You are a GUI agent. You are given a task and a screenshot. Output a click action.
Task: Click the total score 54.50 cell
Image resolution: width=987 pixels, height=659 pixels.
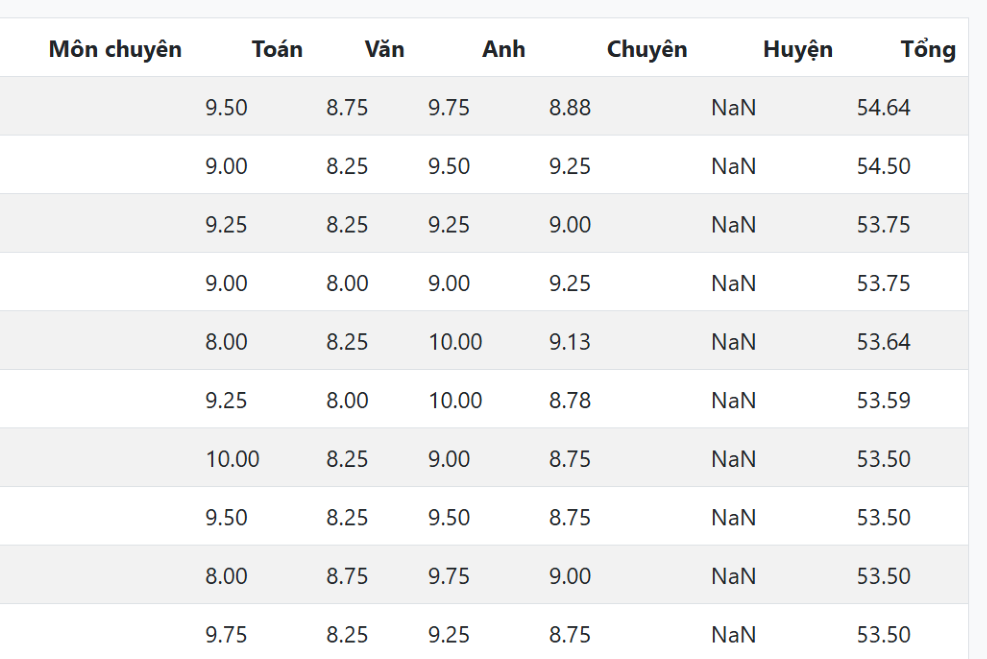(883, 166)
